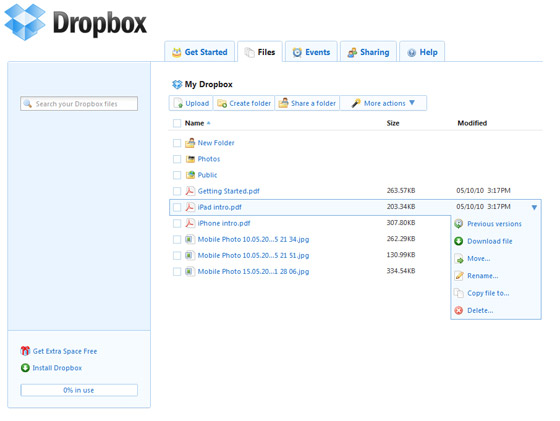
Task: Choose Previous versions from context menu
Action: pos(494,224)
